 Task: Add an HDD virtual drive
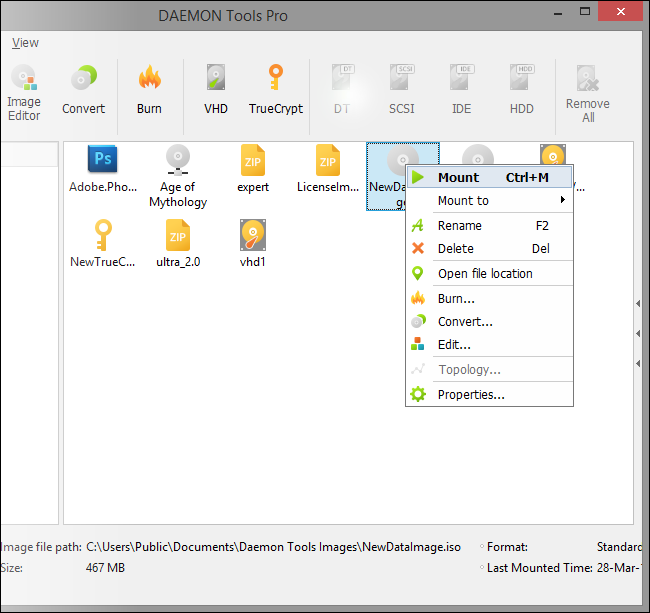point(521,90)
